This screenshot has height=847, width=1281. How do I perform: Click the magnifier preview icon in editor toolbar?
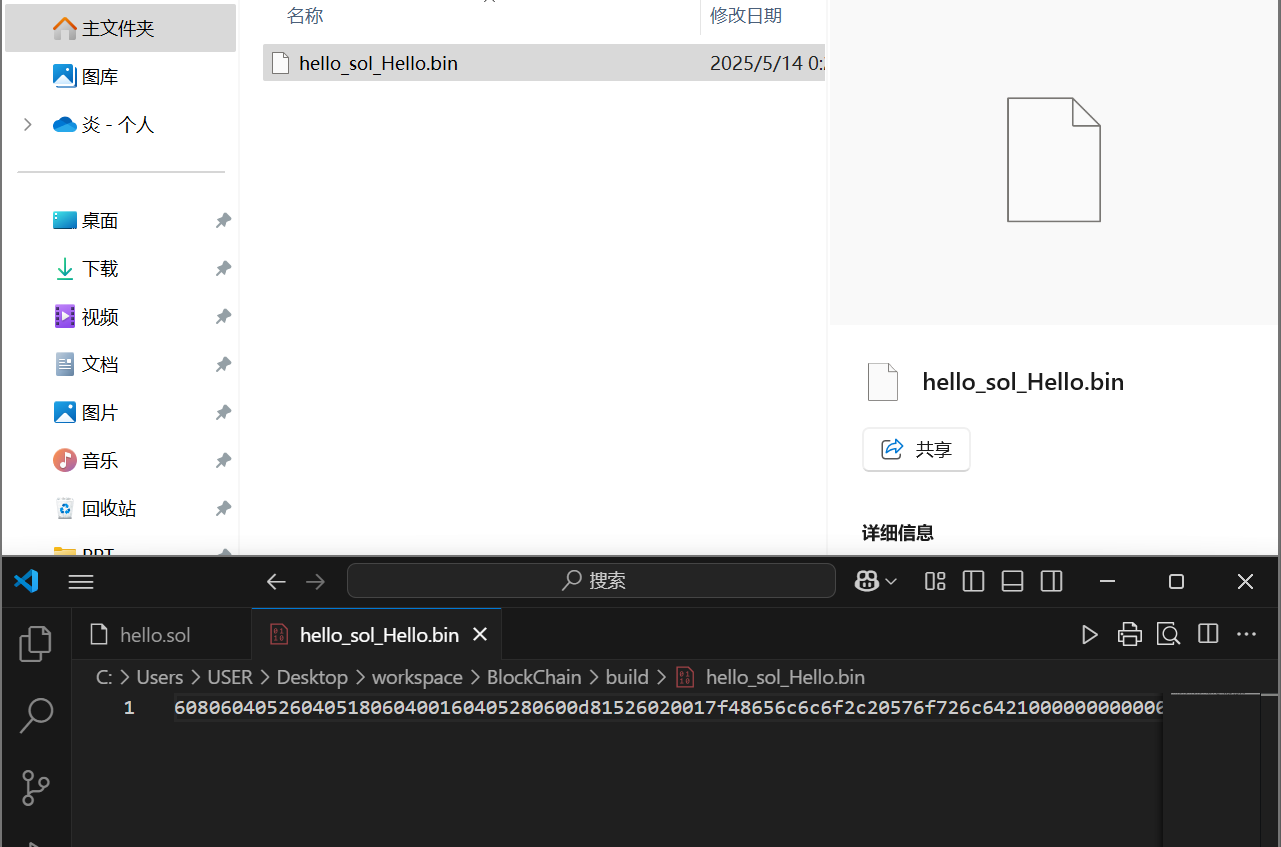coord(1168,634)
